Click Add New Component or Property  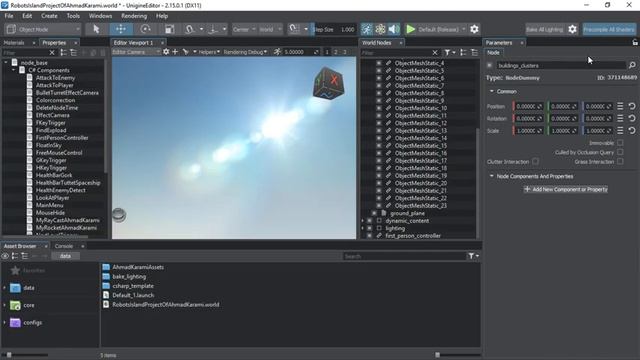566,189
